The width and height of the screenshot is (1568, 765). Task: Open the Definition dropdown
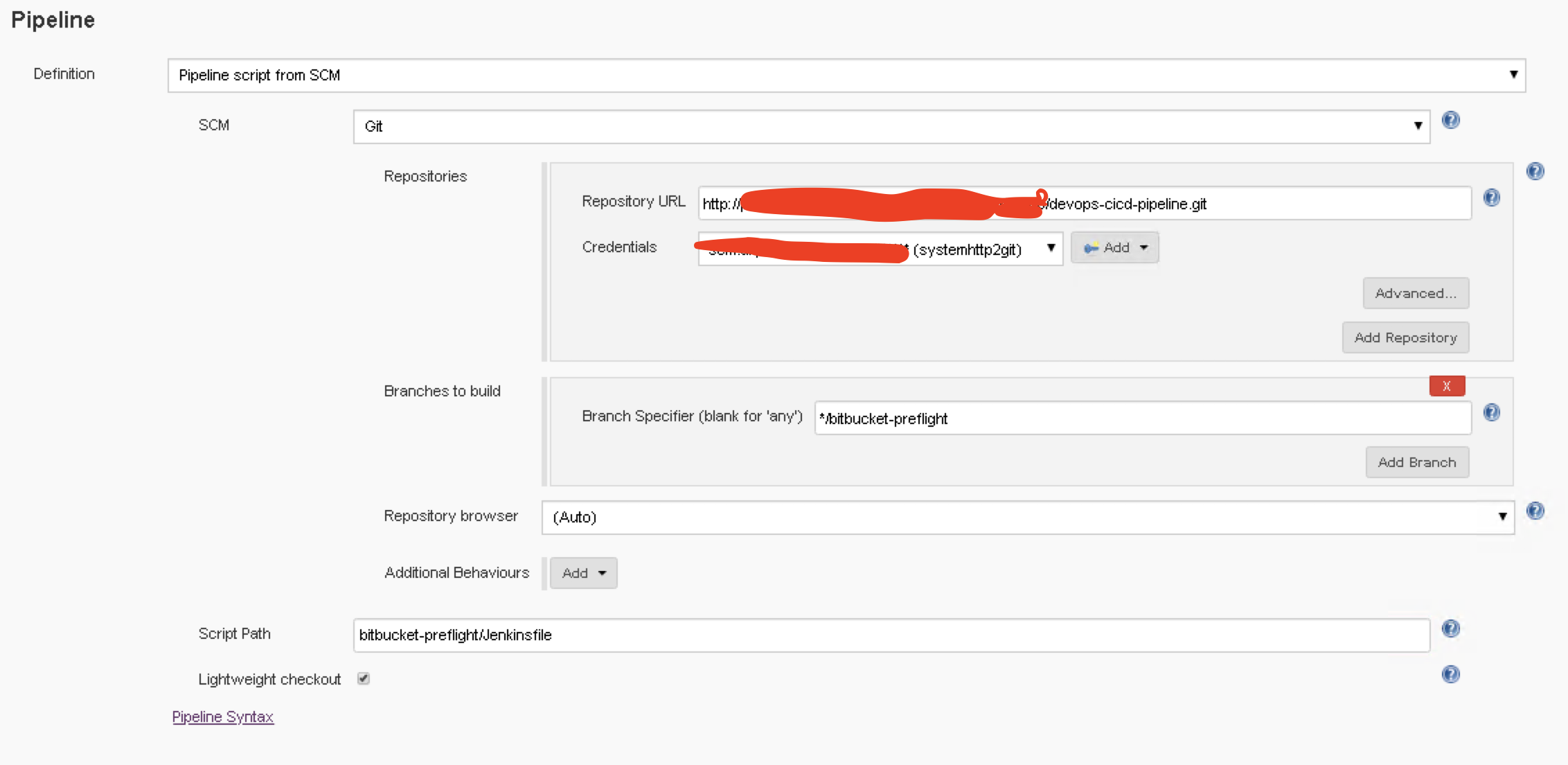(x=846, y=76)
